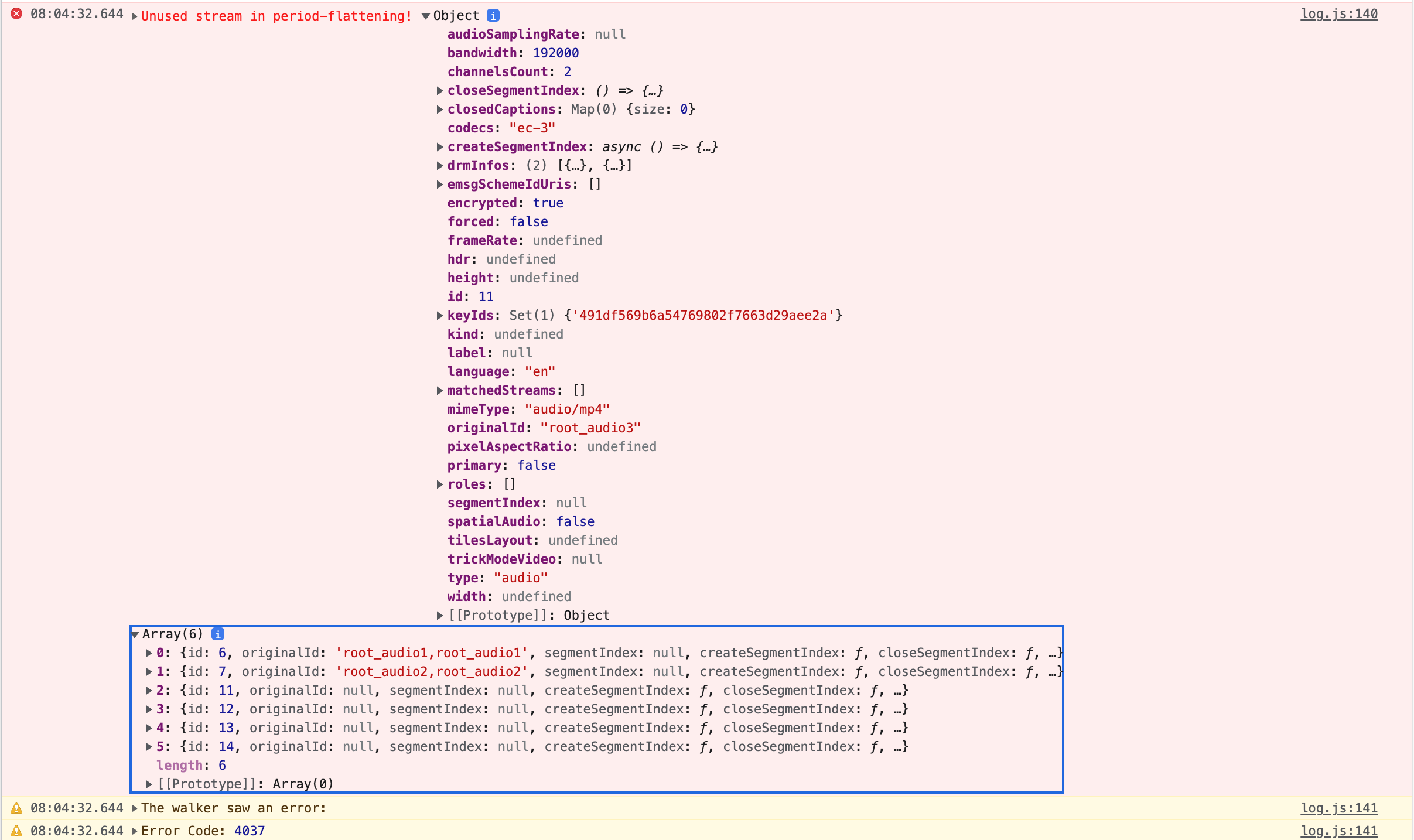This screenshot has height=840, width=1414.
Task: Expand the closedCaptions Map entry
Action: pos(440,110)
